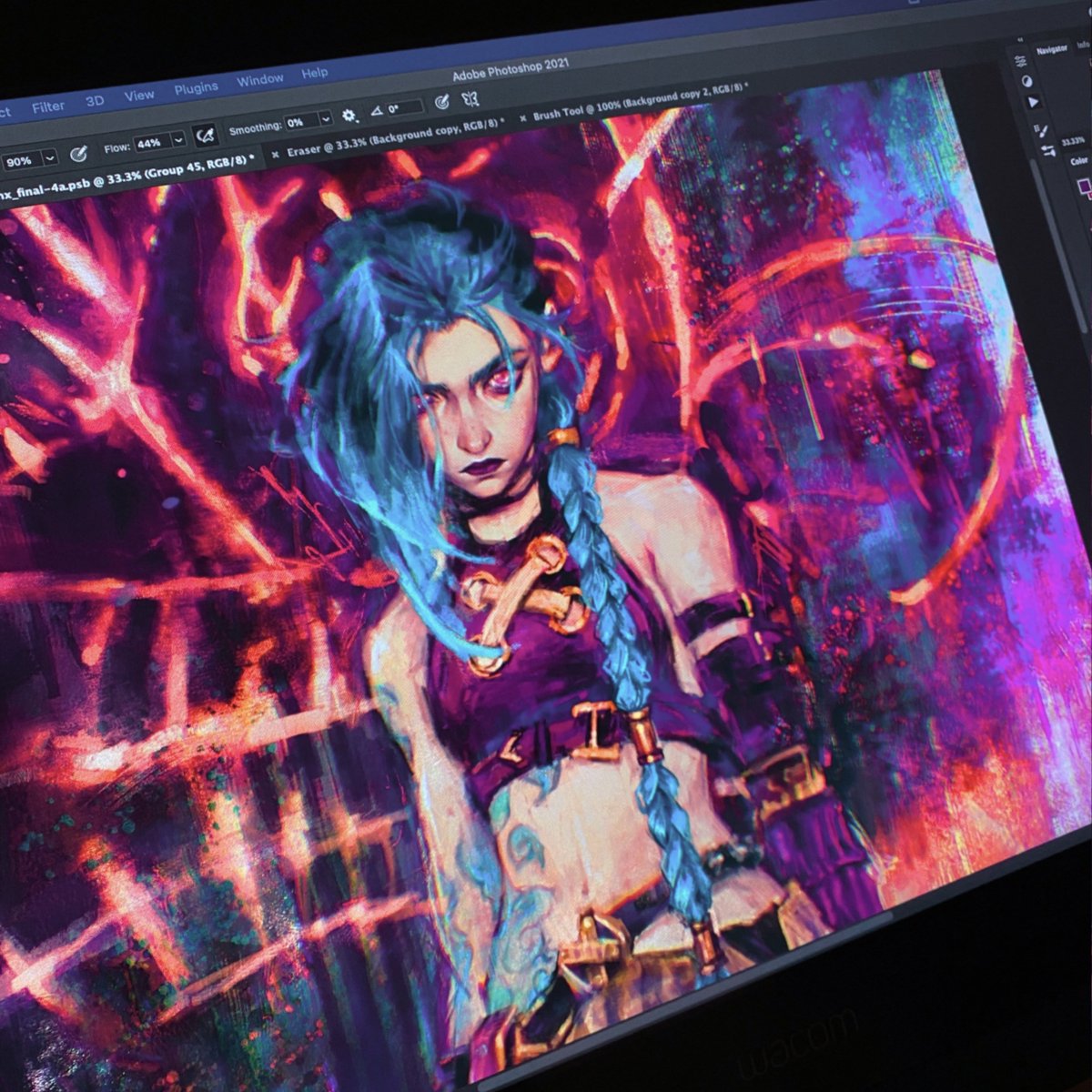Click the 90% opacity value field
Screen dimensions: 1092x1092
pos(20,161)
